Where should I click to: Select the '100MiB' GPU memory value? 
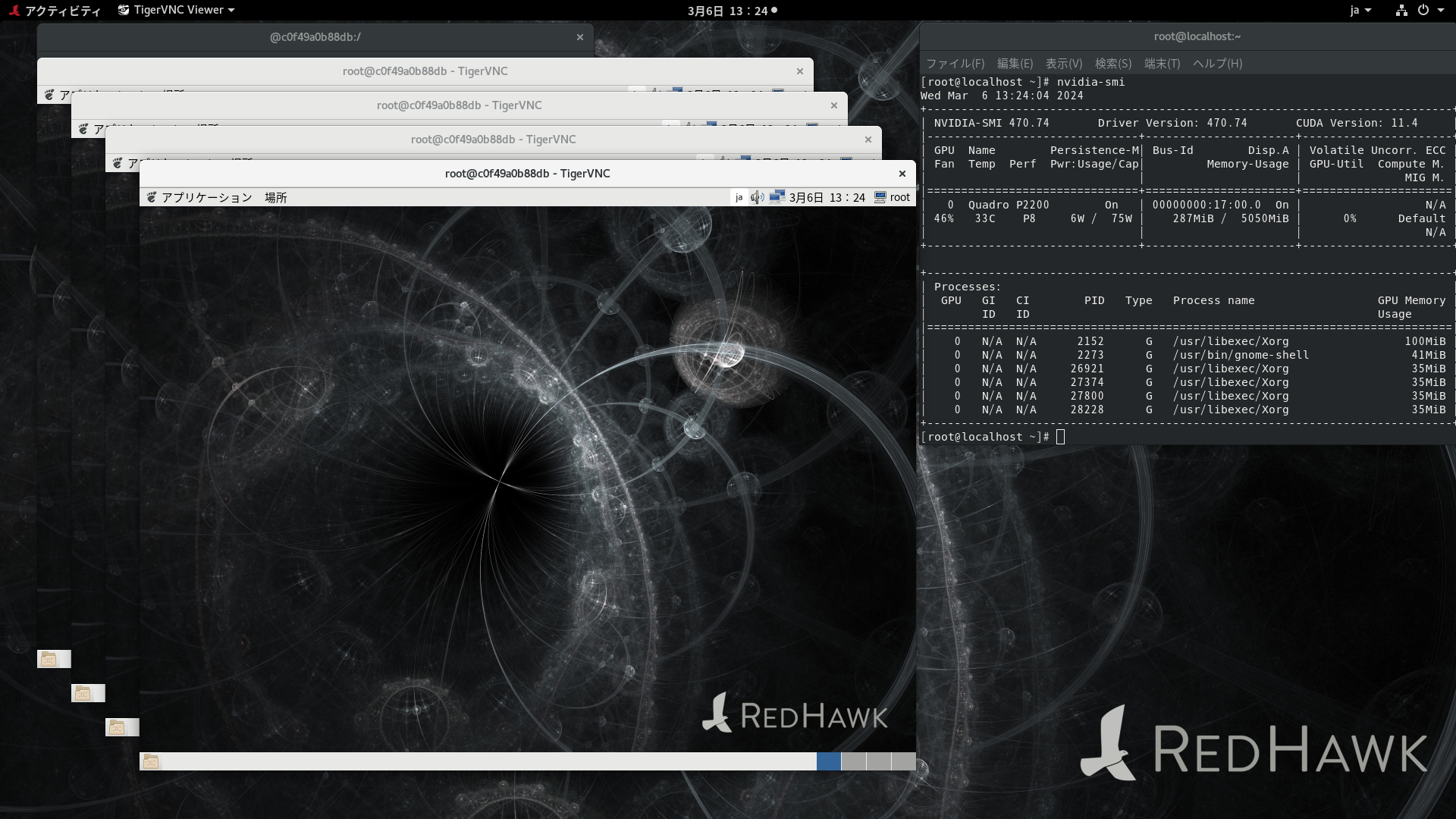click(1425, 341)
